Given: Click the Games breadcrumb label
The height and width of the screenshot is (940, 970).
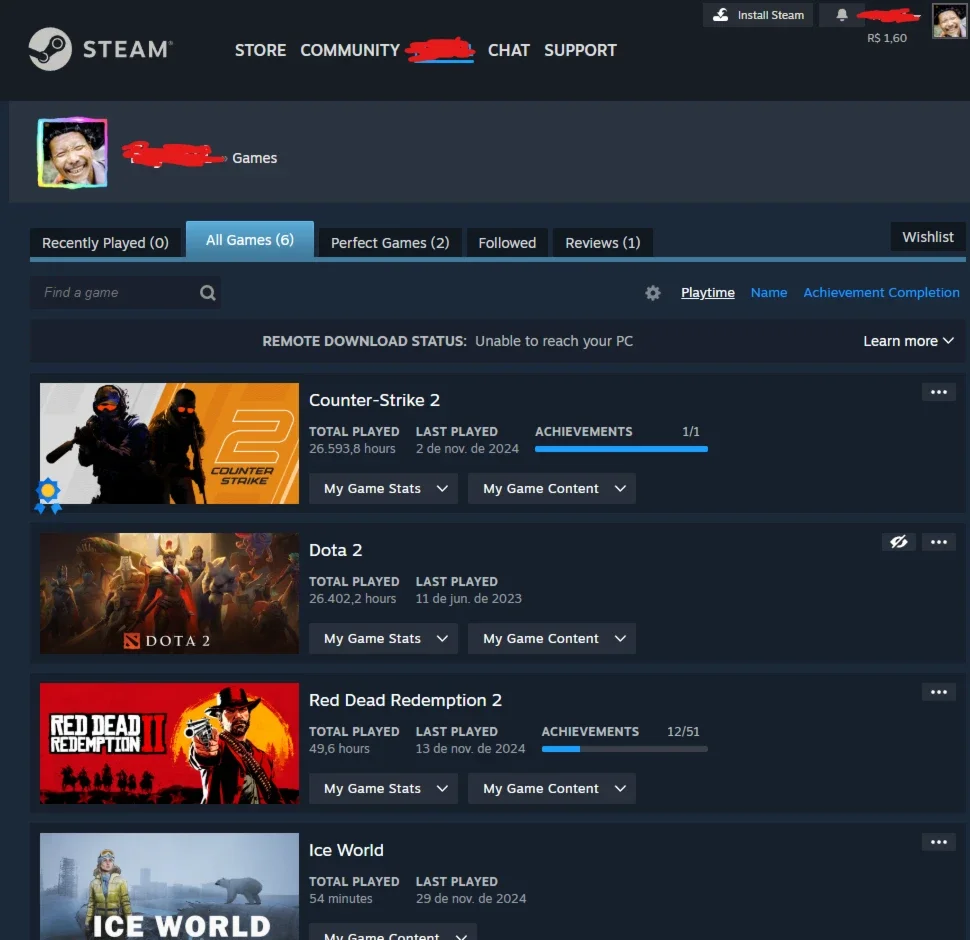Looking at the screenshot, I should pyautogui.click(x=254, y=158).
